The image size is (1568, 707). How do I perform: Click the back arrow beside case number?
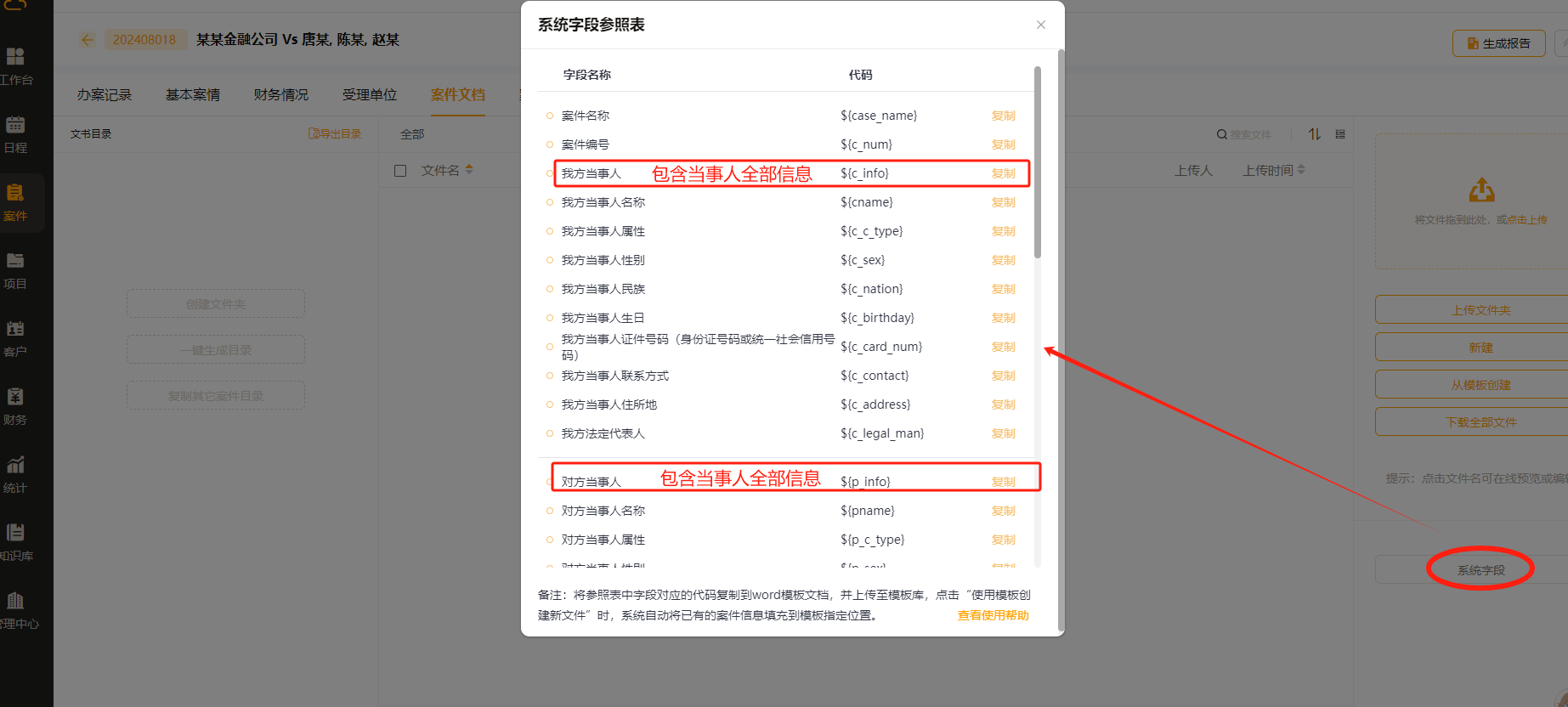[x=88, y=40]
